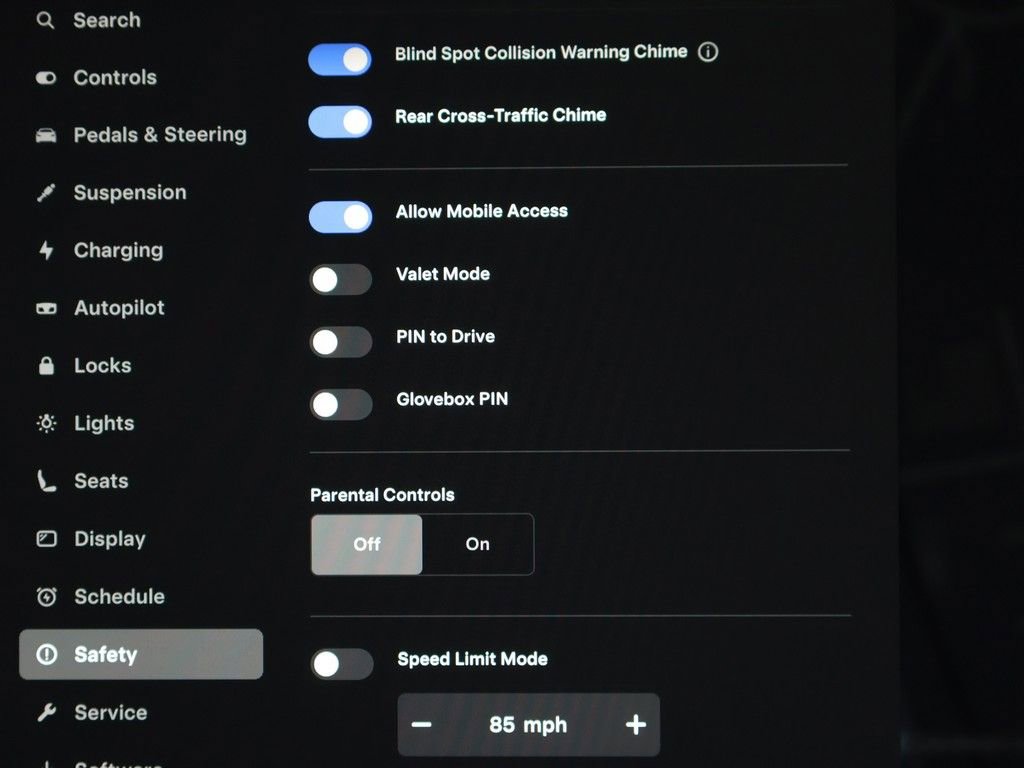The height and width of the screenshot is (768, 1024).
Task: Turn on PIN to Drive
Action: coord(340,342)
